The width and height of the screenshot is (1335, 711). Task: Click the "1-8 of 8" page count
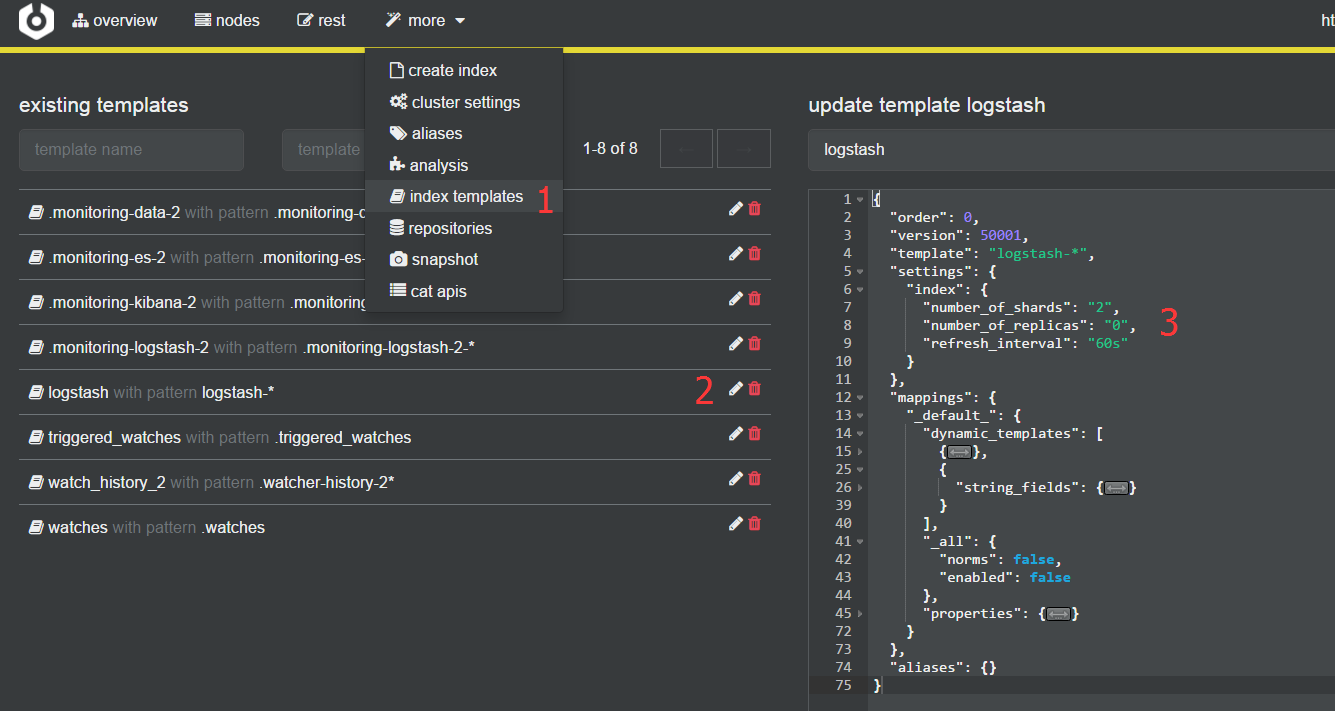click(x=610, y=149)
